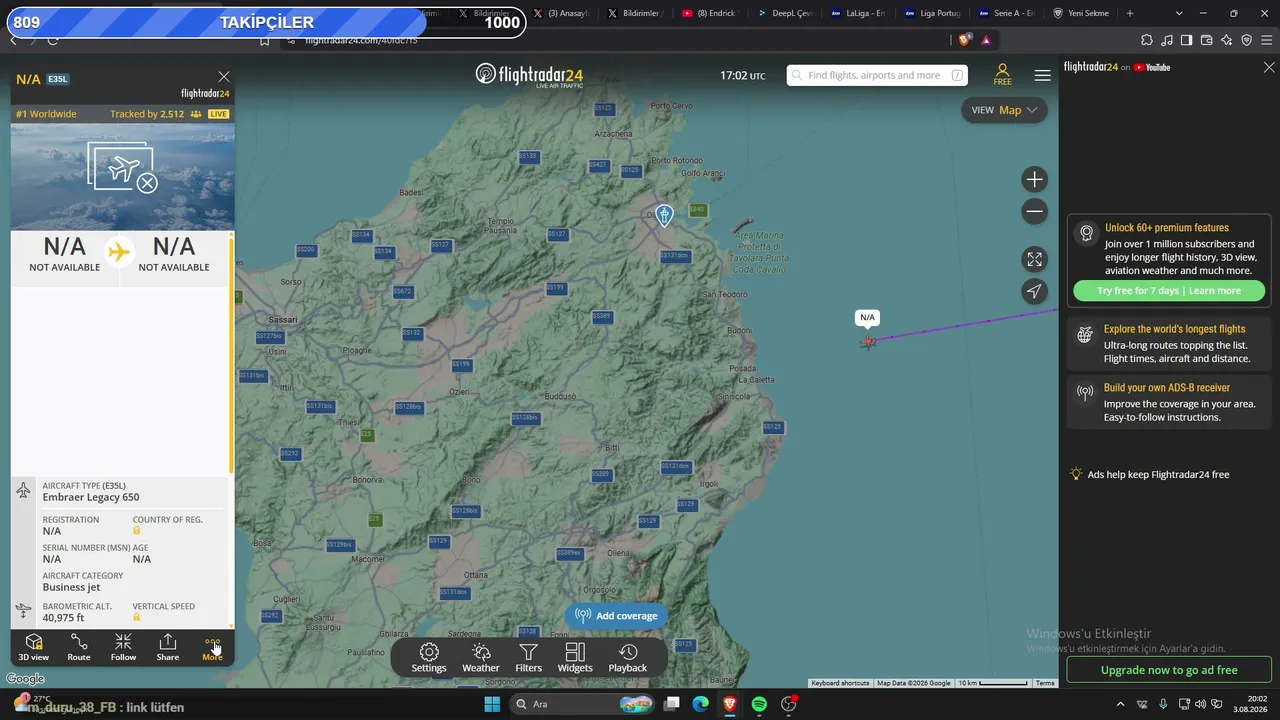Show hidden system tray icons
This screenshot has width=1280, height=720.
pos(1120,704)
